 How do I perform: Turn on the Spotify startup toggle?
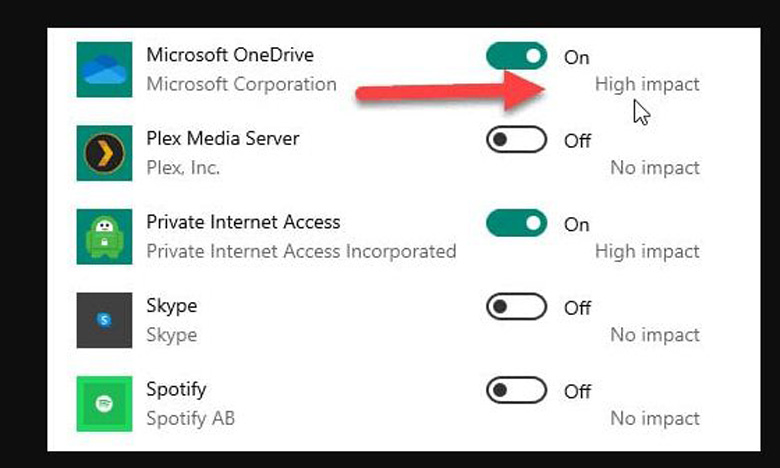pos(517,391)
